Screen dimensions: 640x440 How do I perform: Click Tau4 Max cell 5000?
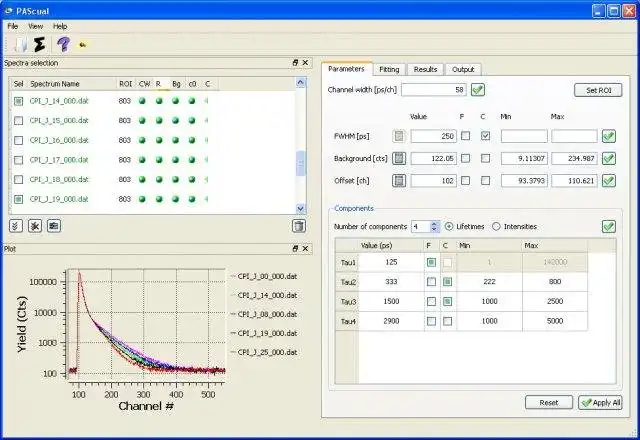point(555,321)
